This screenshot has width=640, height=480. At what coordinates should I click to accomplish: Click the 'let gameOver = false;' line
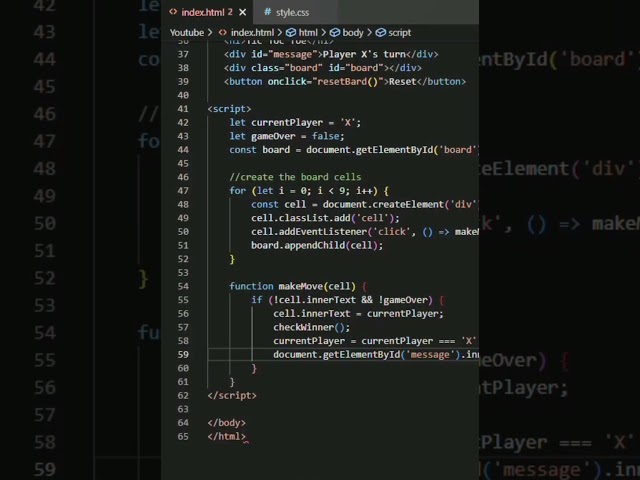tap(287, 136)
